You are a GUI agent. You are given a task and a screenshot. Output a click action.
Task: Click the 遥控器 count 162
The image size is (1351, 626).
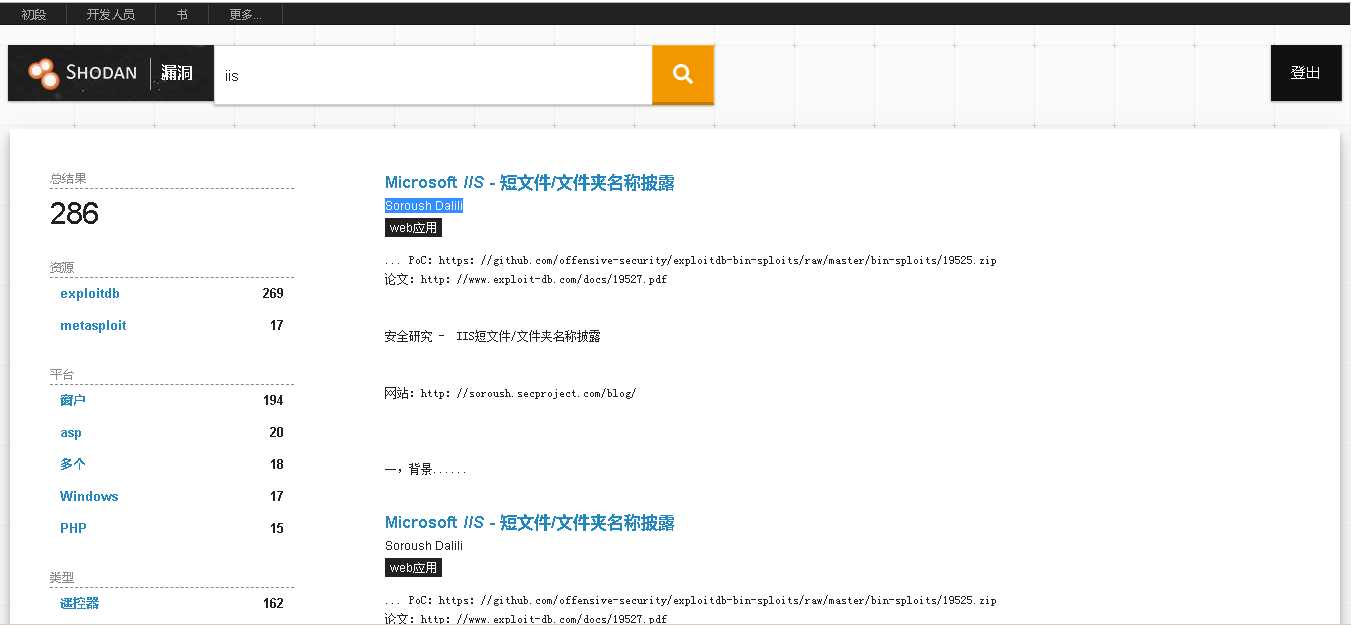[x=272, y=603]
